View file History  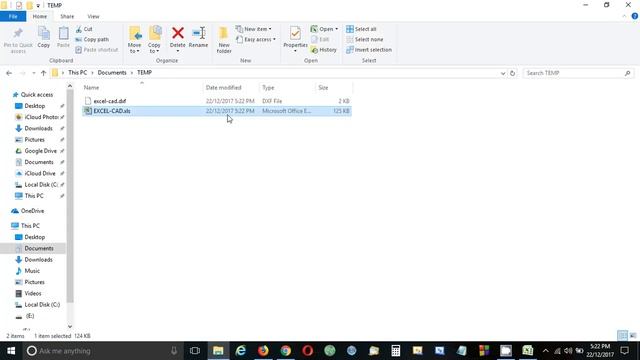(324, 50)
